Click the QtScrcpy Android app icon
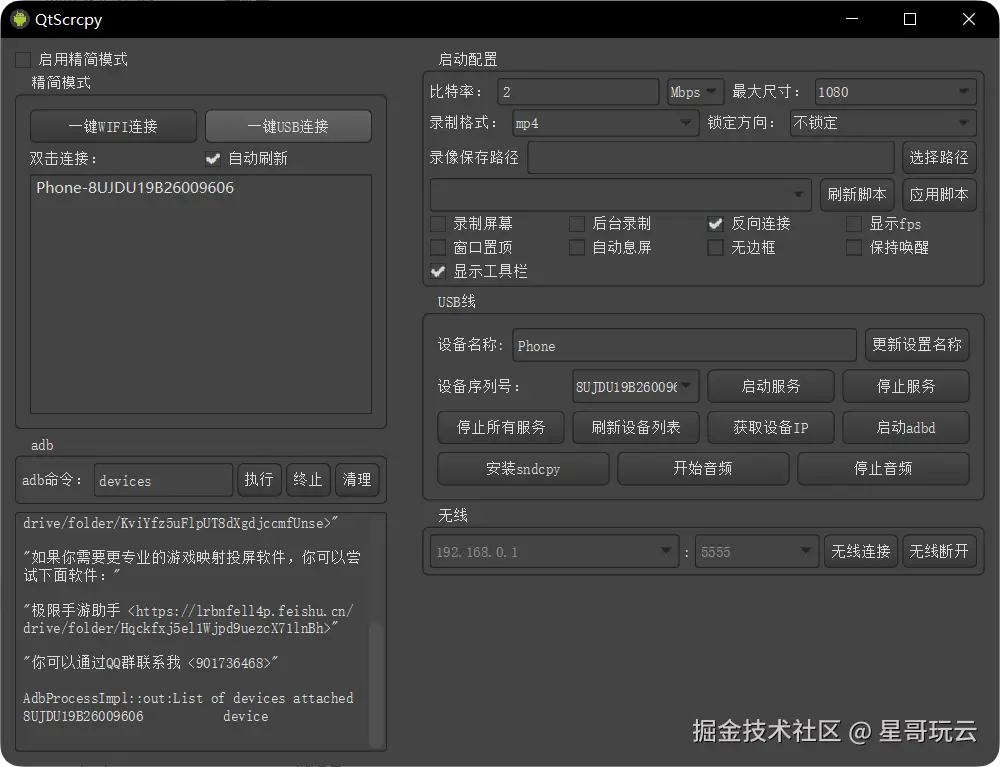1000x767 pixels. 20,19
